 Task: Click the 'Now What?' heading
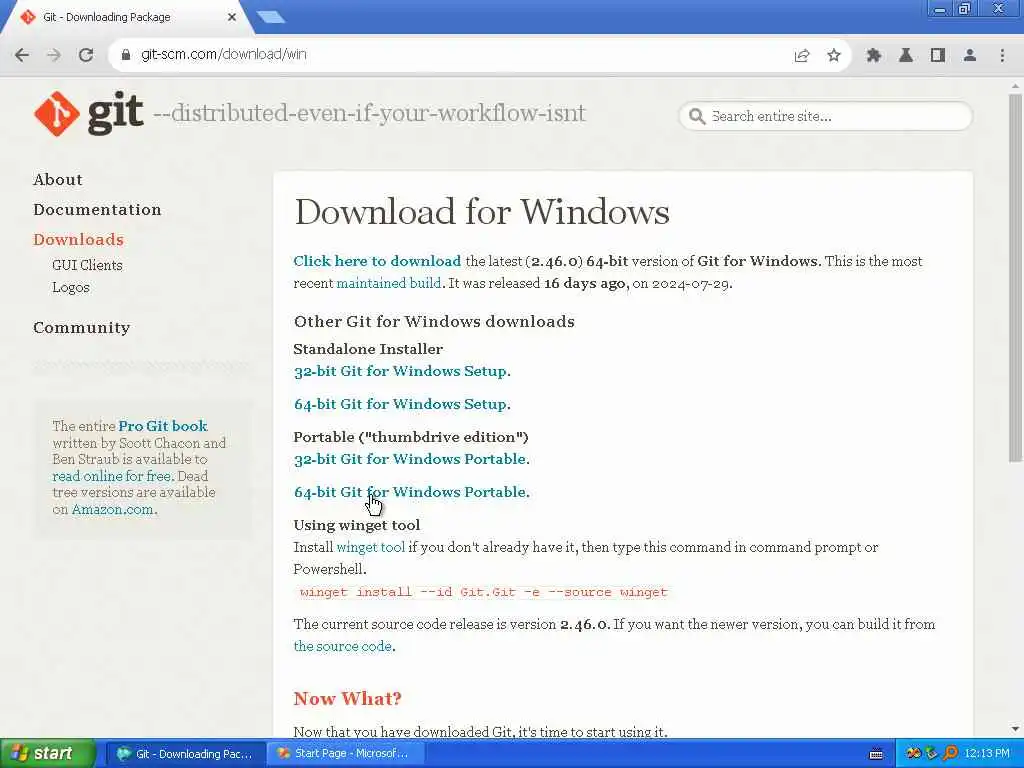[347, 699]
